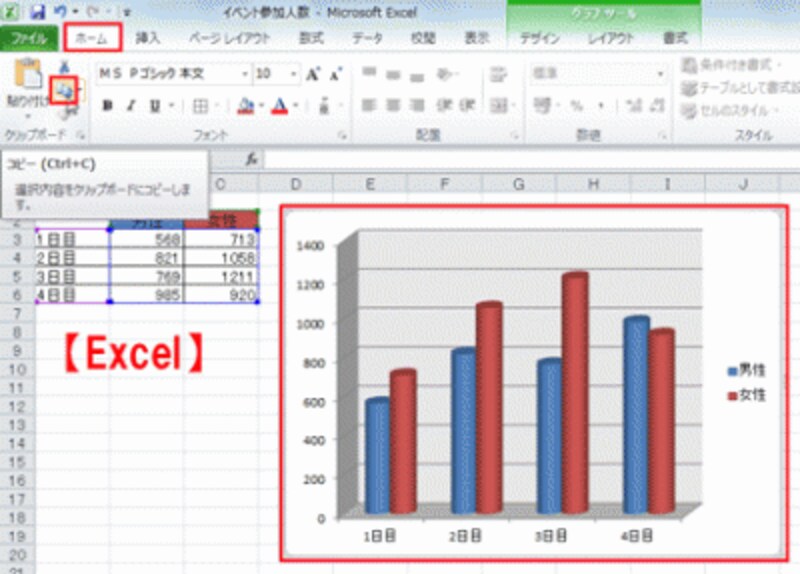Click the Percent Style icon
This screenshot has width=800, height=574.
(577, 106)
